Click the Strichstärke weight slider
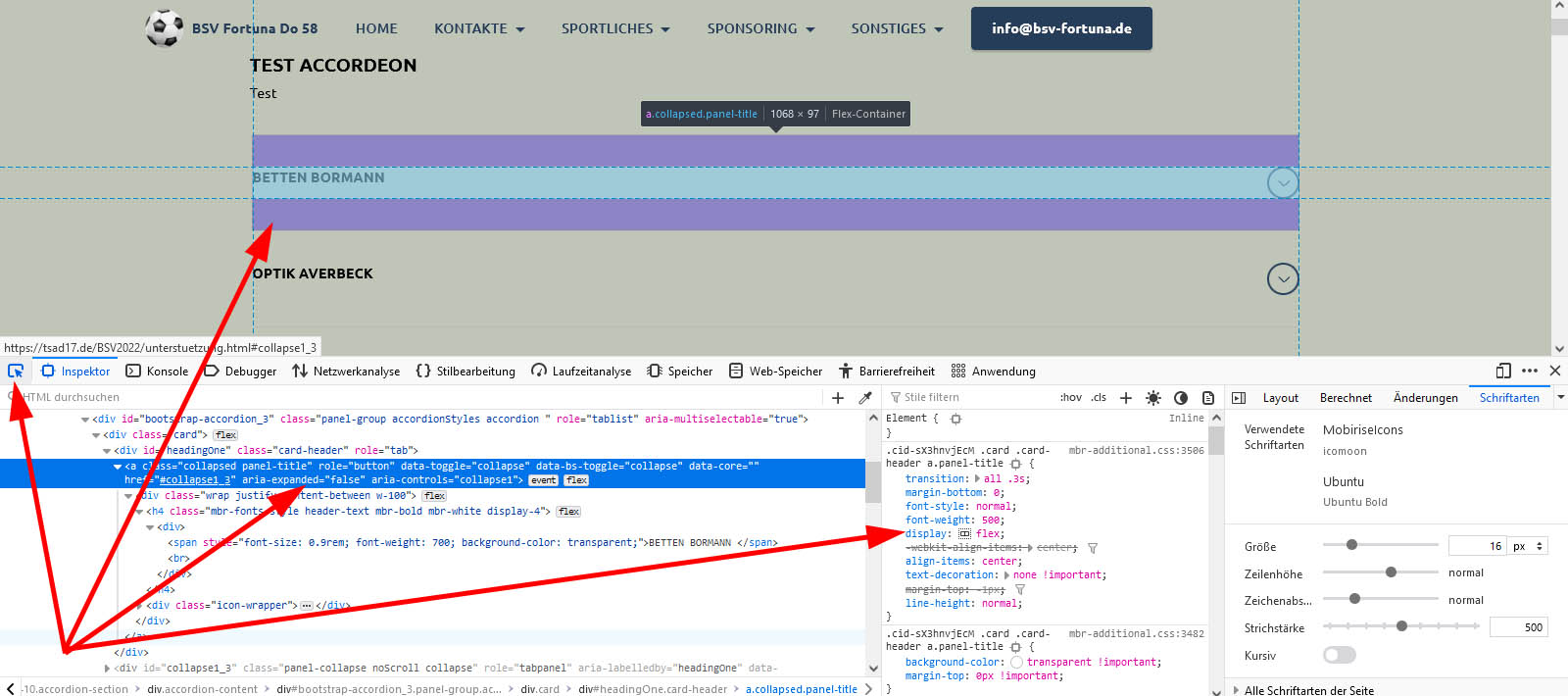1568x696 pixels. 1401,626
